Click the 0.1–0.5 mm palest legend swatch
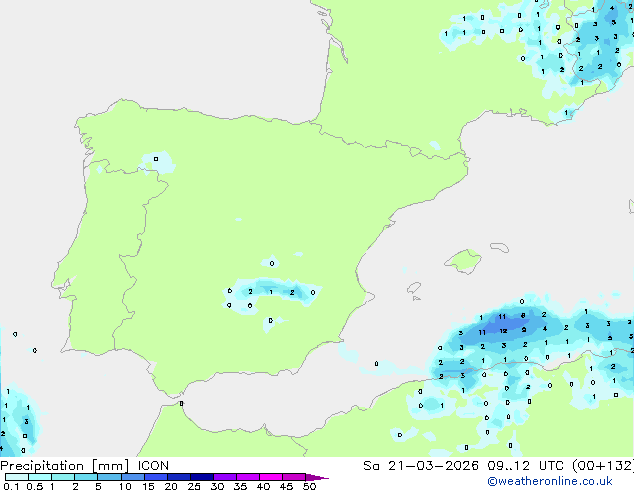Screen dimensions: 634x490 point(17,477)
